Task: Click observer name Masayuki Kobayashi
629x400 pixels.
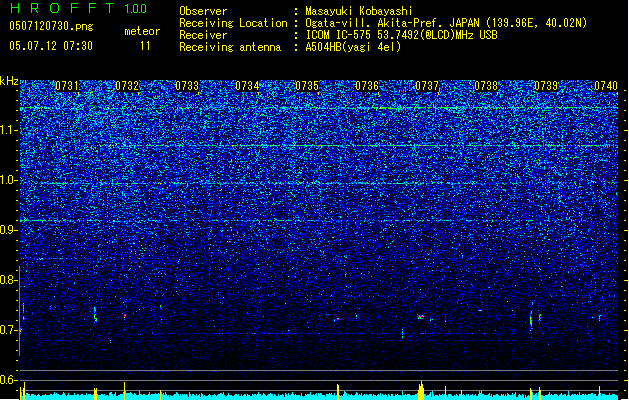Action: click(x=359, y=11)
